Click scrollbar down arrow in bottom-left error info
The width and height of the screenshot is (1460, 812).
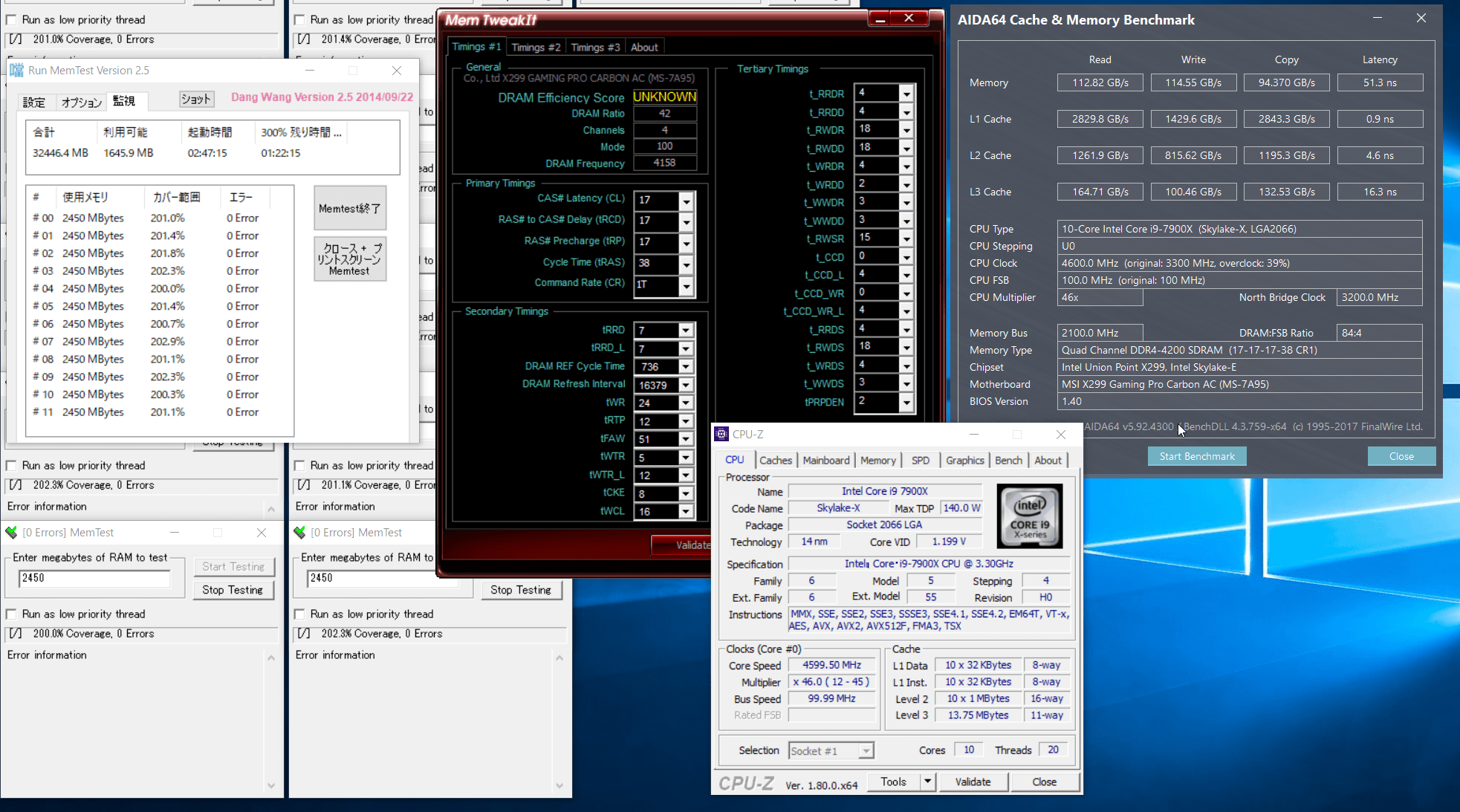tap(271, 785)
